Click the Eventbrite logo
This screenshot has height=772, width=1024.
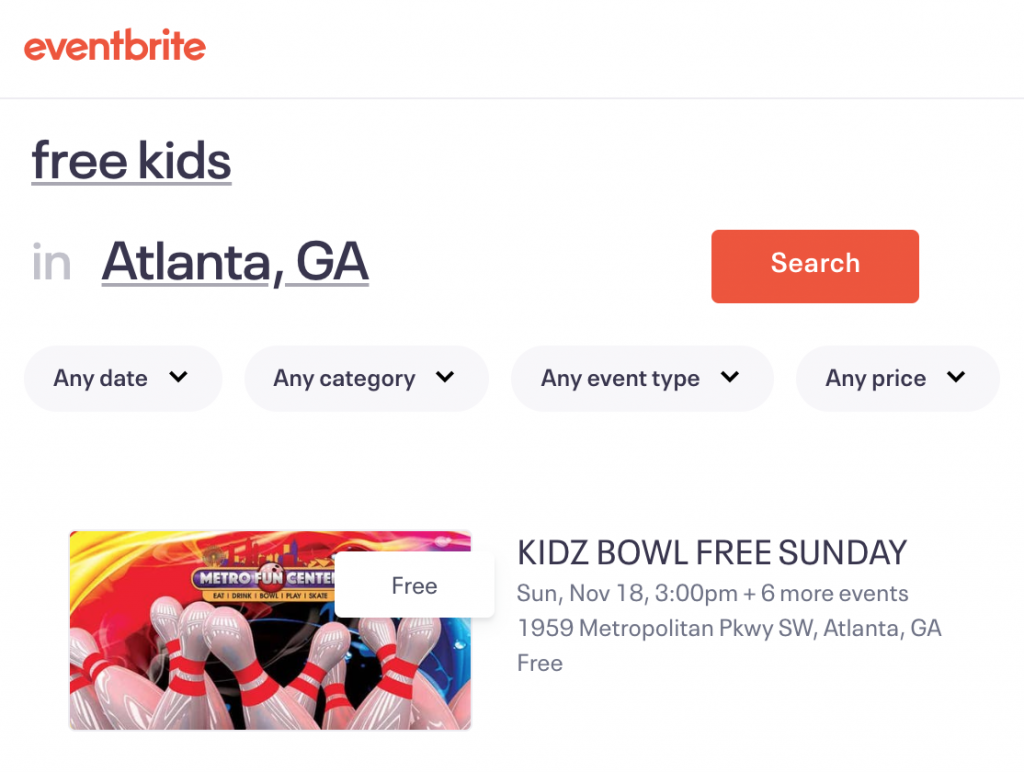tap(115, 46)
